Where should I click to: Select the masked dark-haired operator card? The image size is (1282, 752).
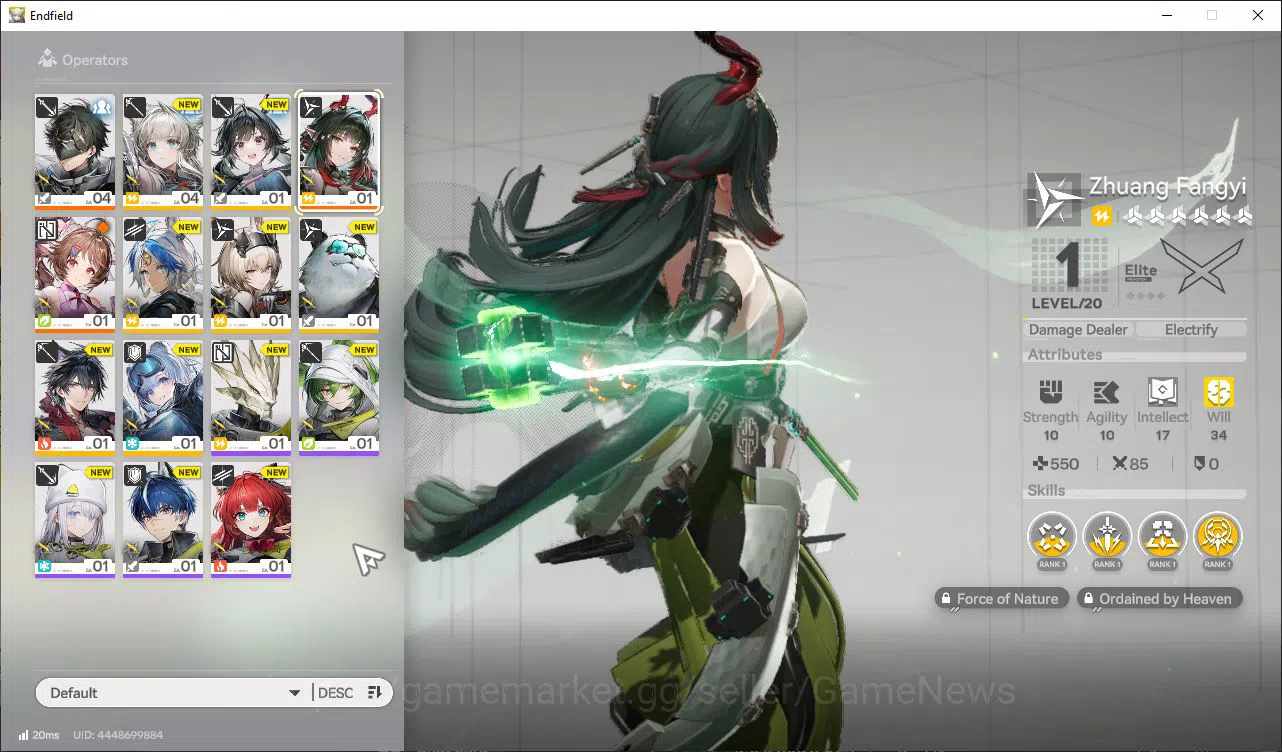(x=75, y=151)
